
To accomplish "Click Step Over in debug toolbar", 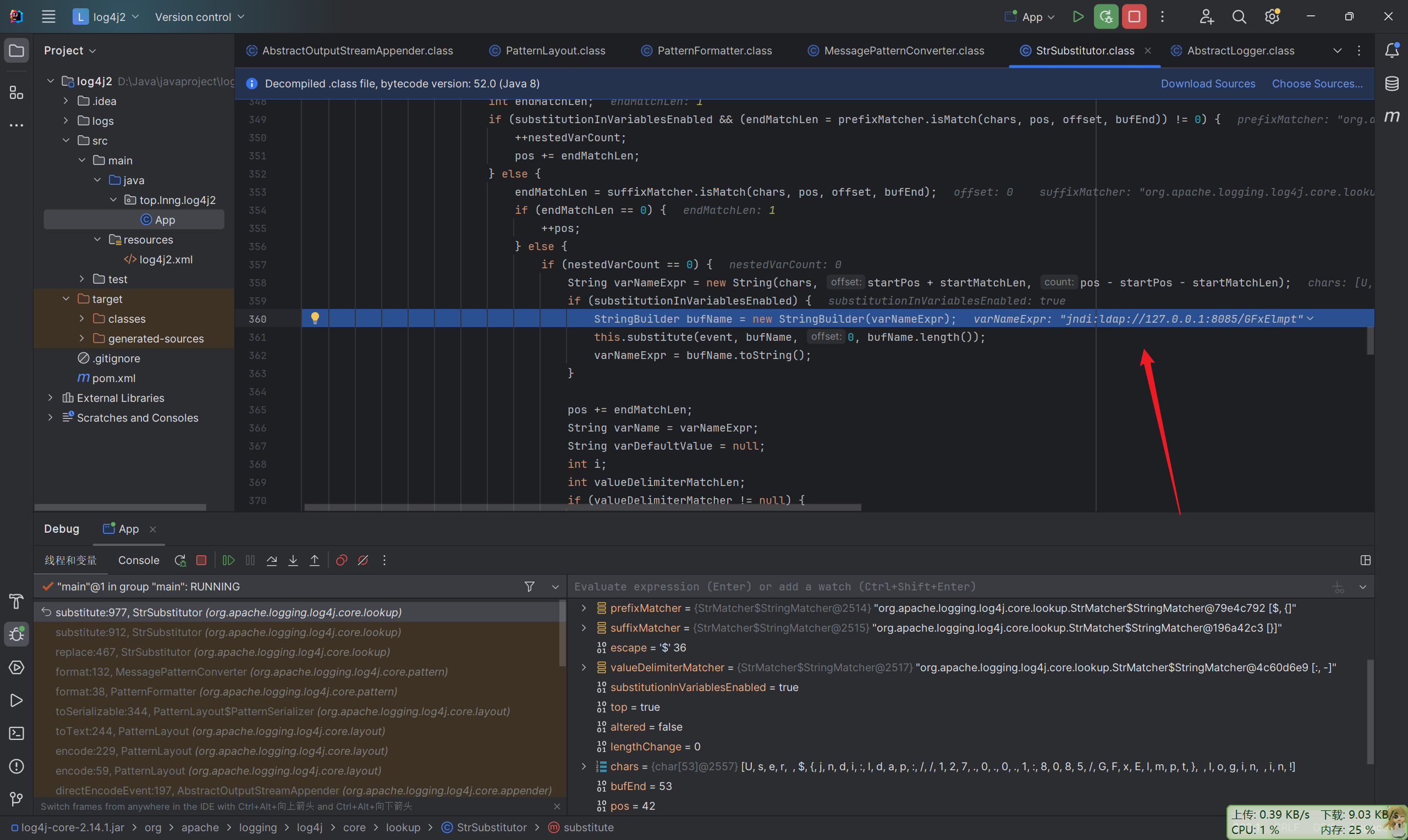I will point(272,560).
